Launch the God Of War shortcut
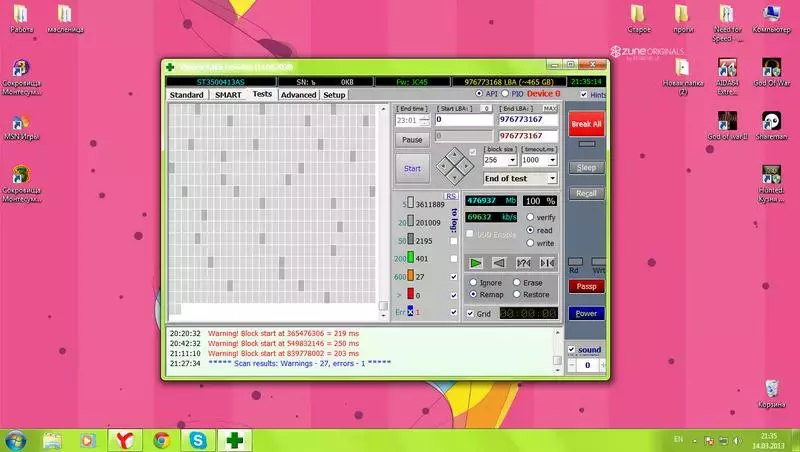This screenshot has height=452, width=800. 771,72
